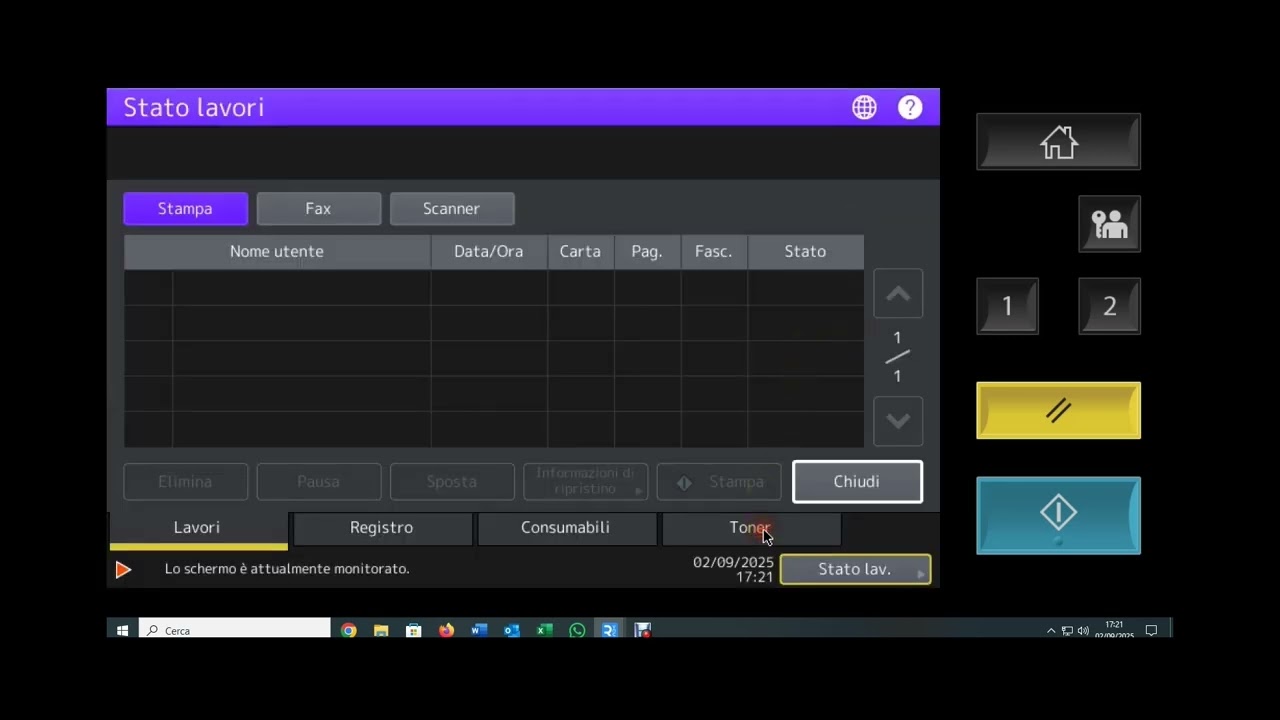Open Firefox from the taskbar
Viewport: 1280px width, 720px height.
click(446, 630)
